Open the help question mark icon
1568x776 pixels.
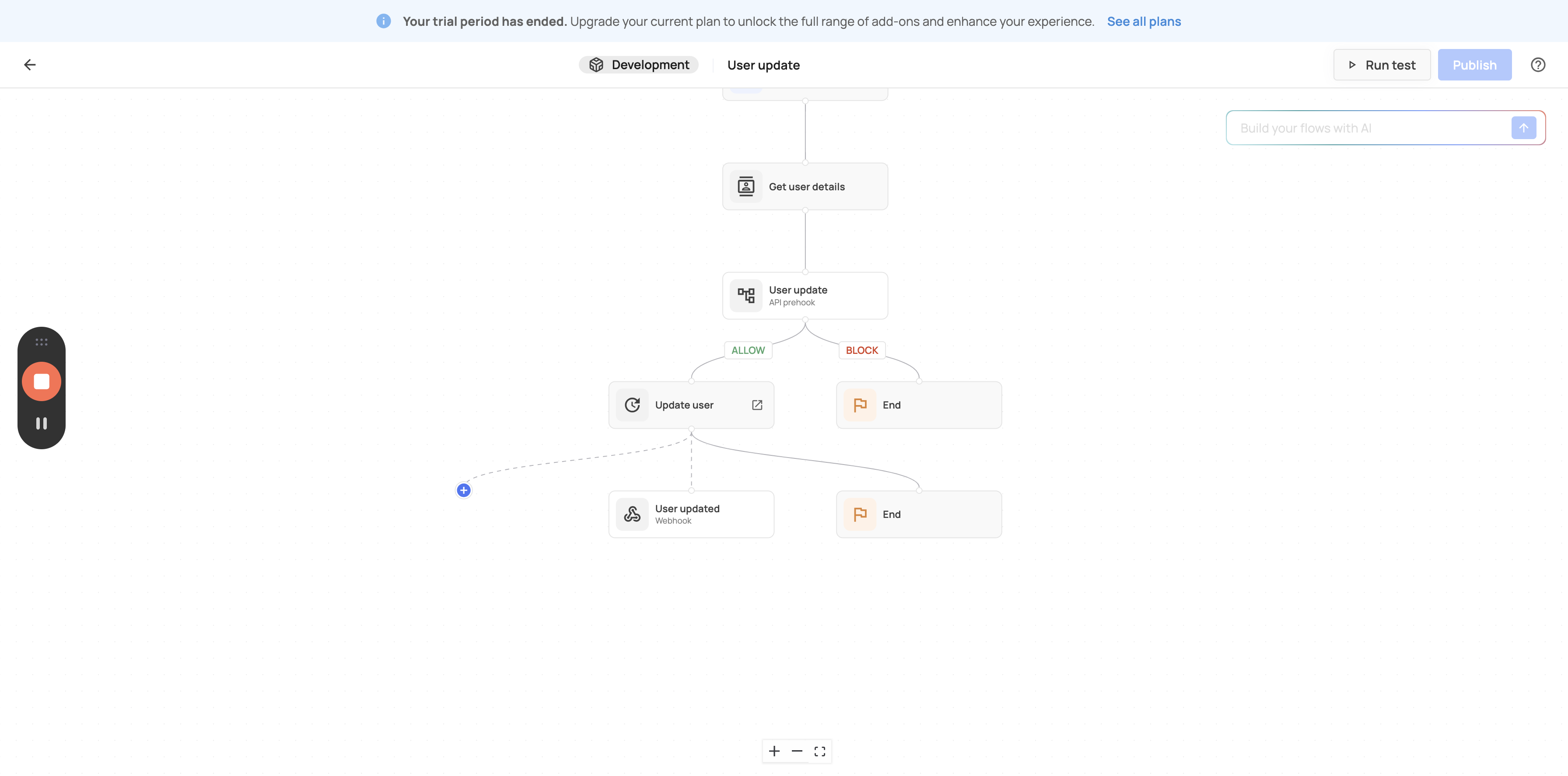click(x=1537, y=64)
